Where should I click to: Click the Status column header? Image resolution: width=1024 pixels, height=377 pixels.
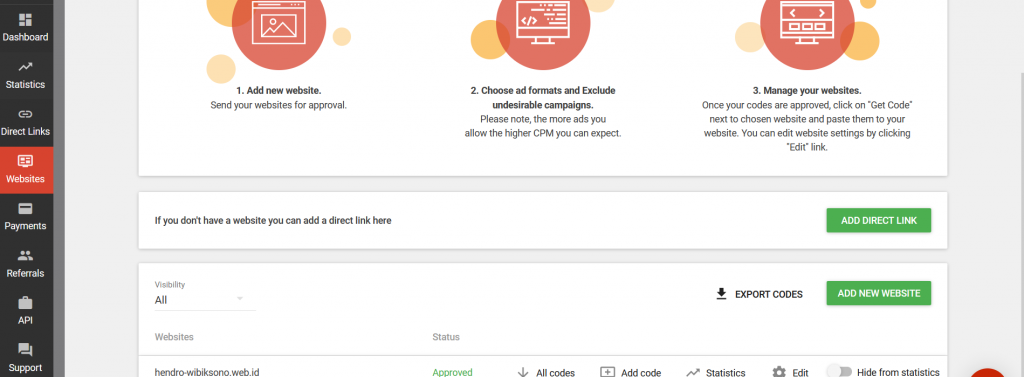coord(446,337)
